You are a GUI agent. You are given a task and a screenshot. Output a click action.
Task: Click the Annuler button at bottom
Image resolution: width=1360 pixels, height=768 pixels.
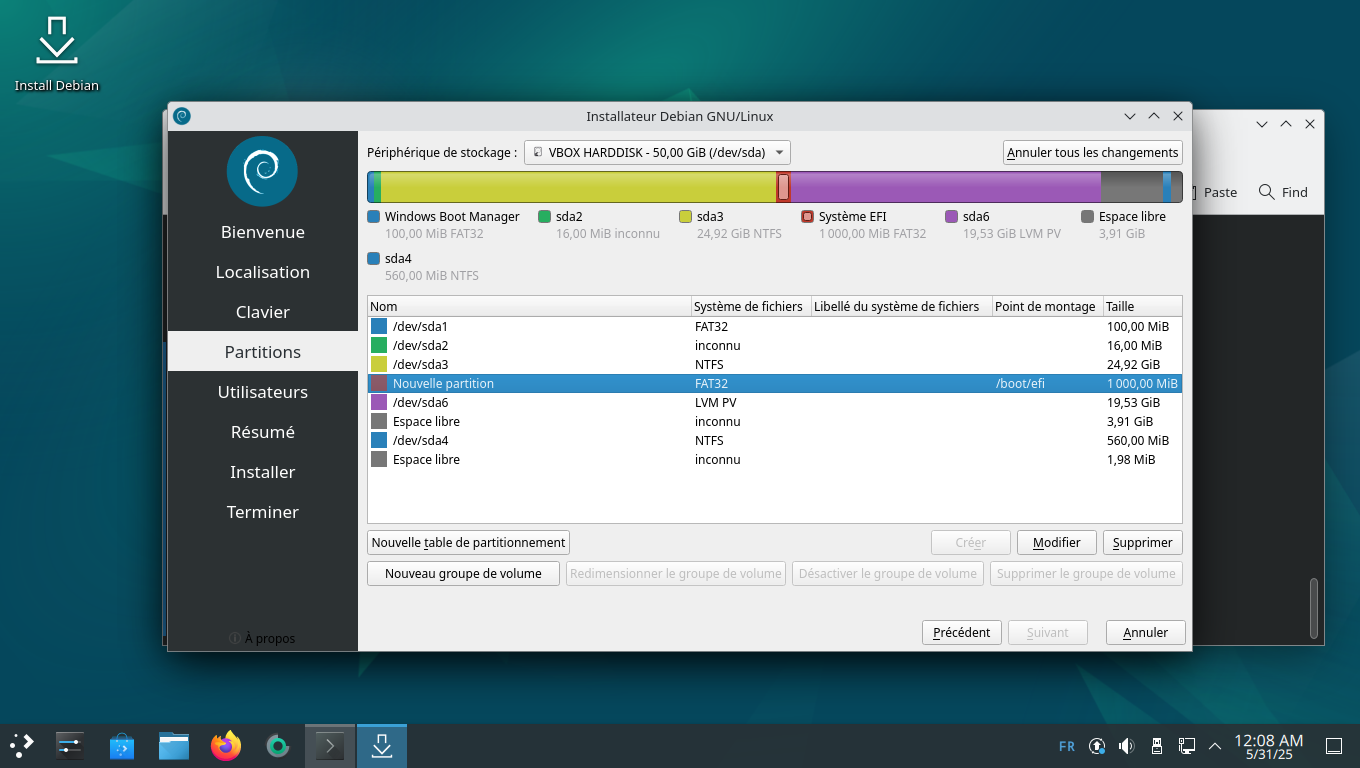(x=1146, y=632)
